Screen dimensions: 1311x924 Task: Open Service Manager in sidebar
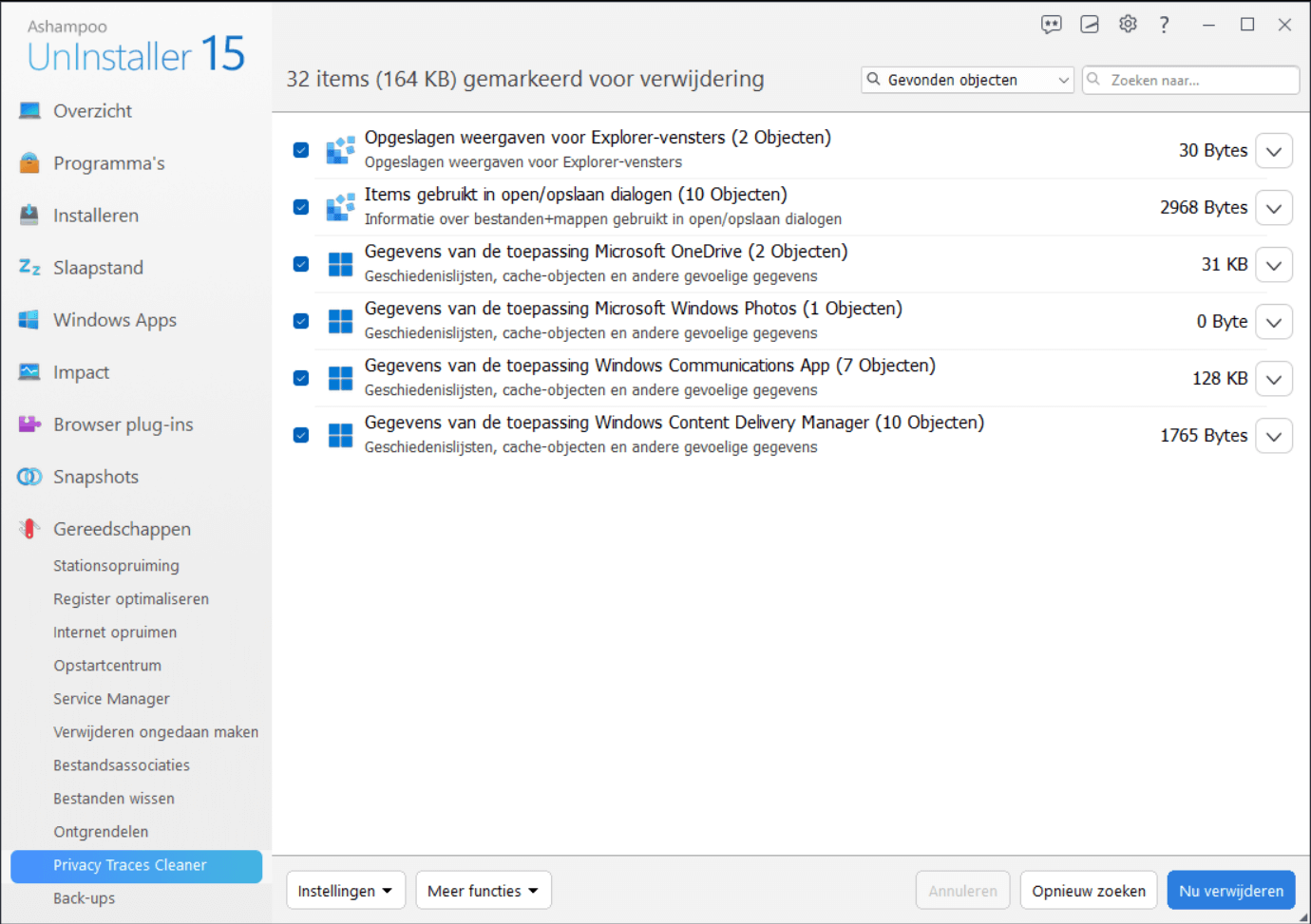(x=111, y=699)
